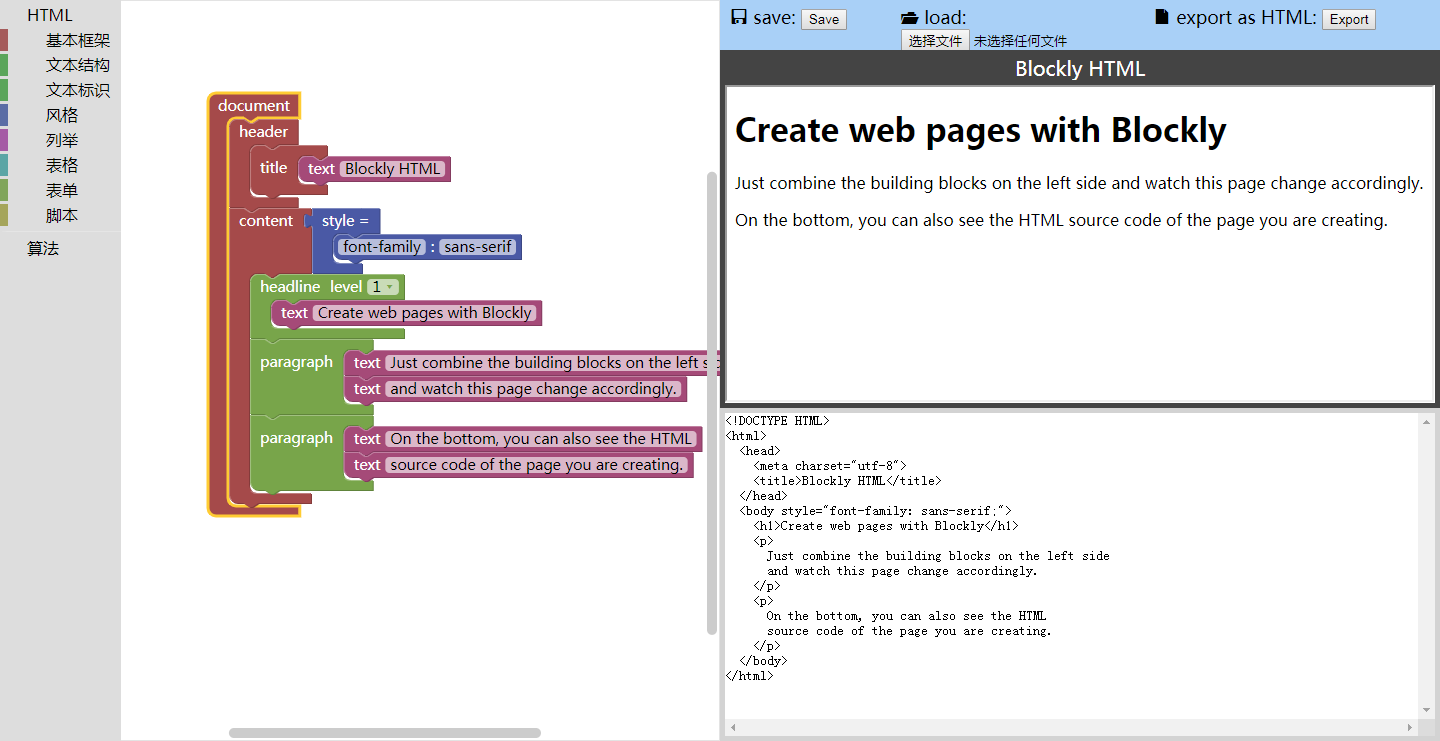The width and height of the screenshot is (1440, 741).
Task: Click the floppy disk save icon
Action: pyautogui.click(x=739, y=17)
